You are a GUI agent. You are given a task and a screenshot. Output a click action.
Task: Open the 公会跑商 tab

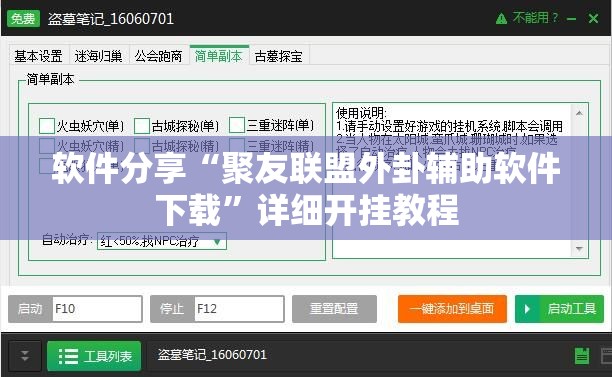(x=158, y=56)
